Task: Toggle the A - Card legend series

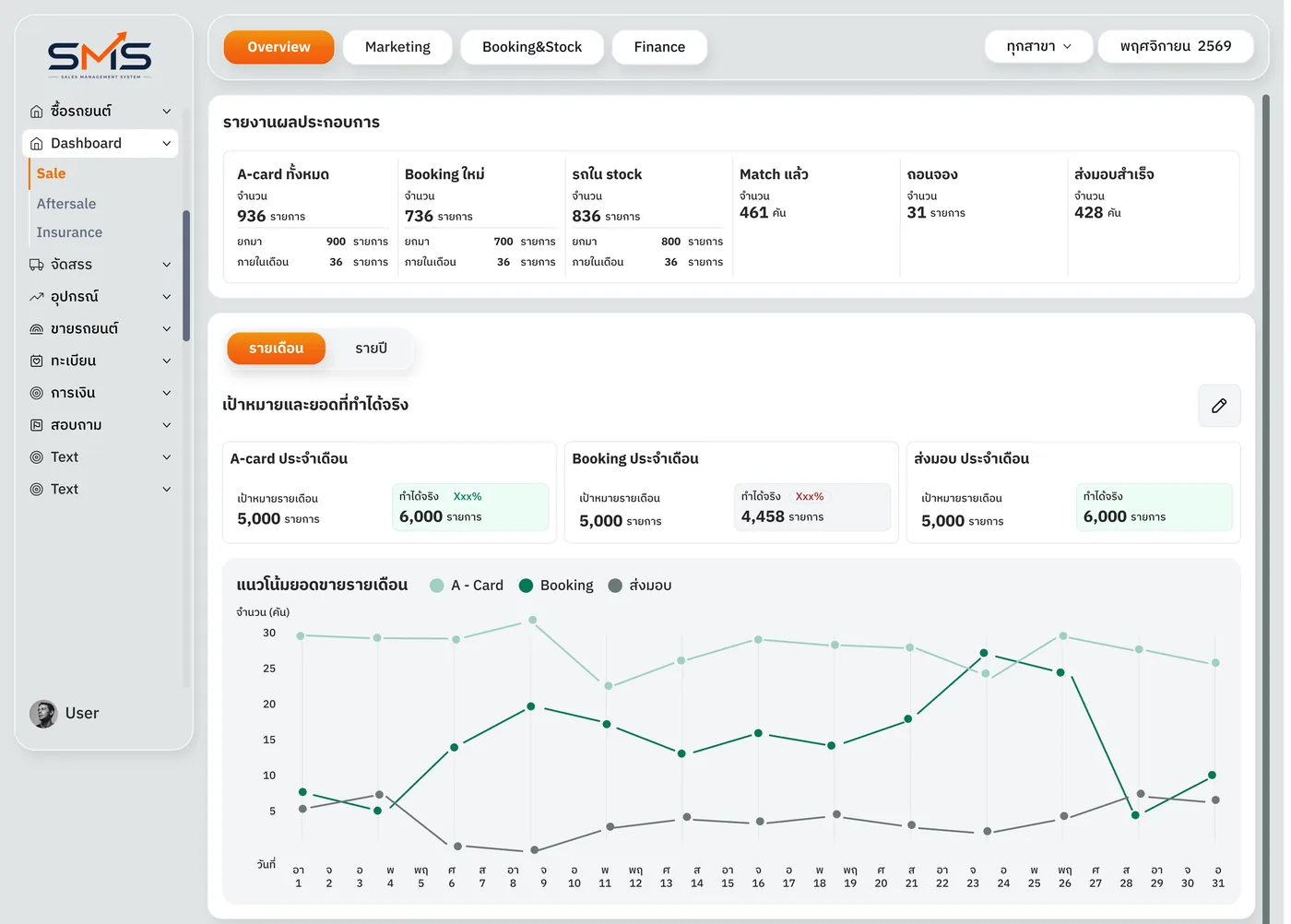Action: [467, 586]
